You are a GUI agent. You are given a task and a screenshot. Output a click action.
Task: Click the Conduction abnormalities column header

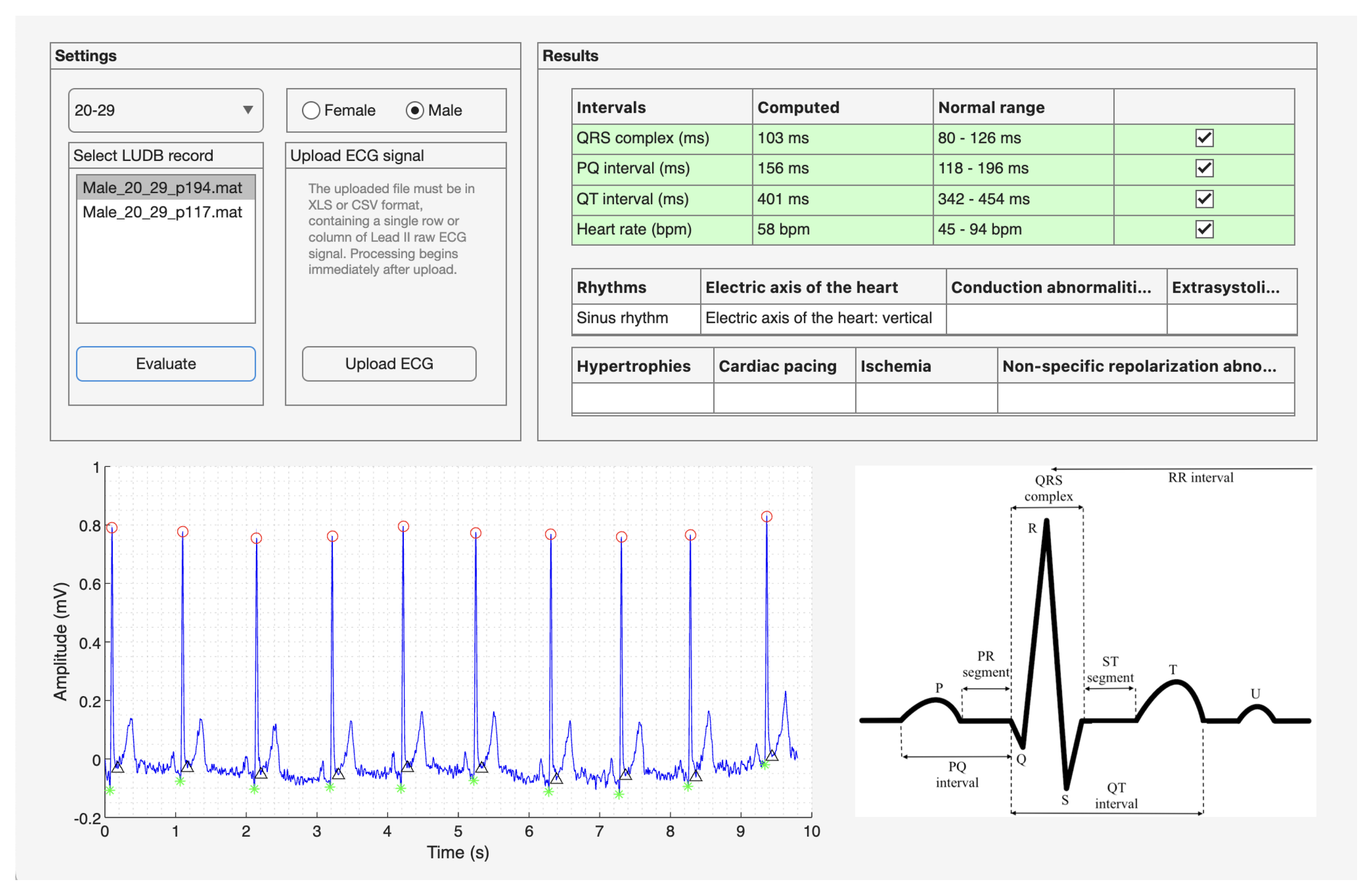(1055, 287)
